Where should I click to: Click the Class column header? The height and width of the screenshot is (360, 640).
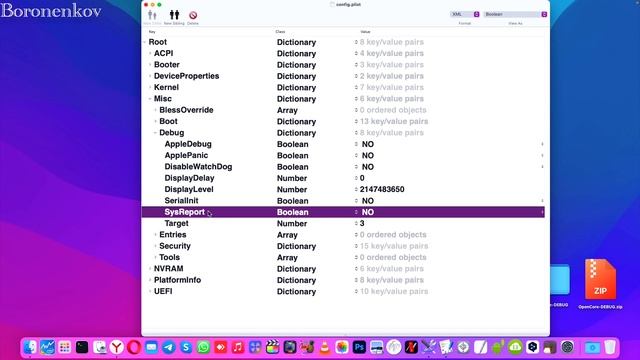coord(280,32)
